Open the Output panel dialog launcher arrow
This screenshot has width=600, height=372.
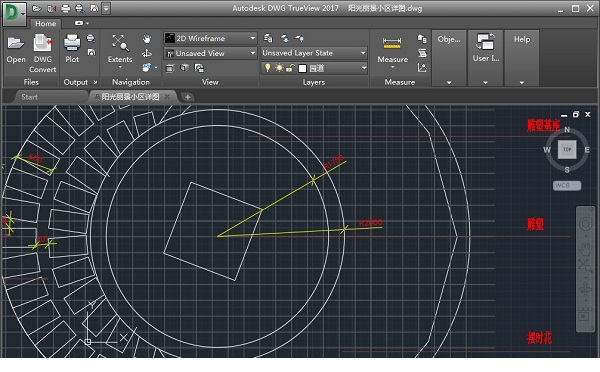[95, 82]
